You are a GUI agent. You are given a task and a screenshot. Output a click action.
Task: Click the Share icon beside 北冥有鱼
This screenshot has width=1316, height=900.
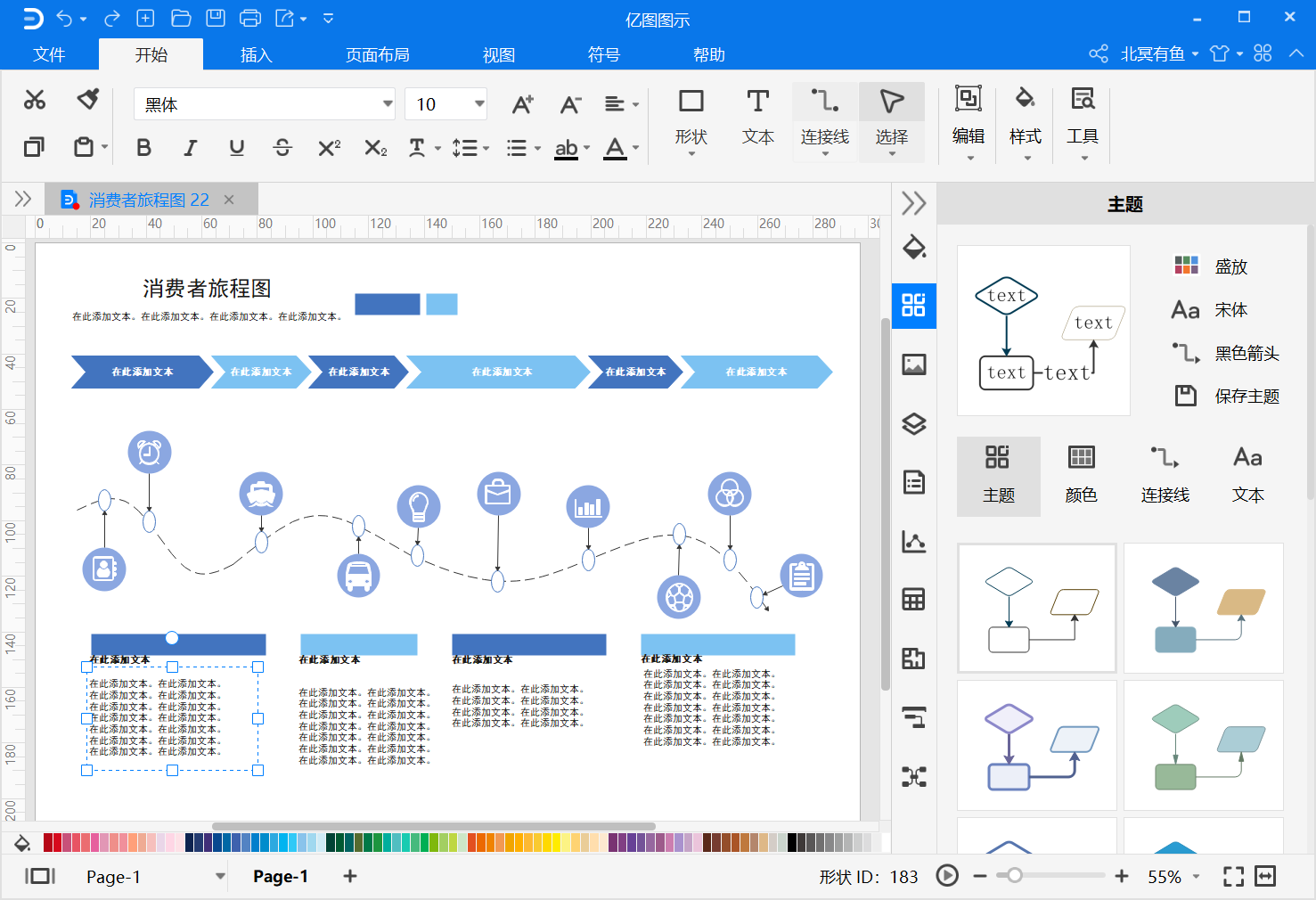click(x=1099, y=53)
